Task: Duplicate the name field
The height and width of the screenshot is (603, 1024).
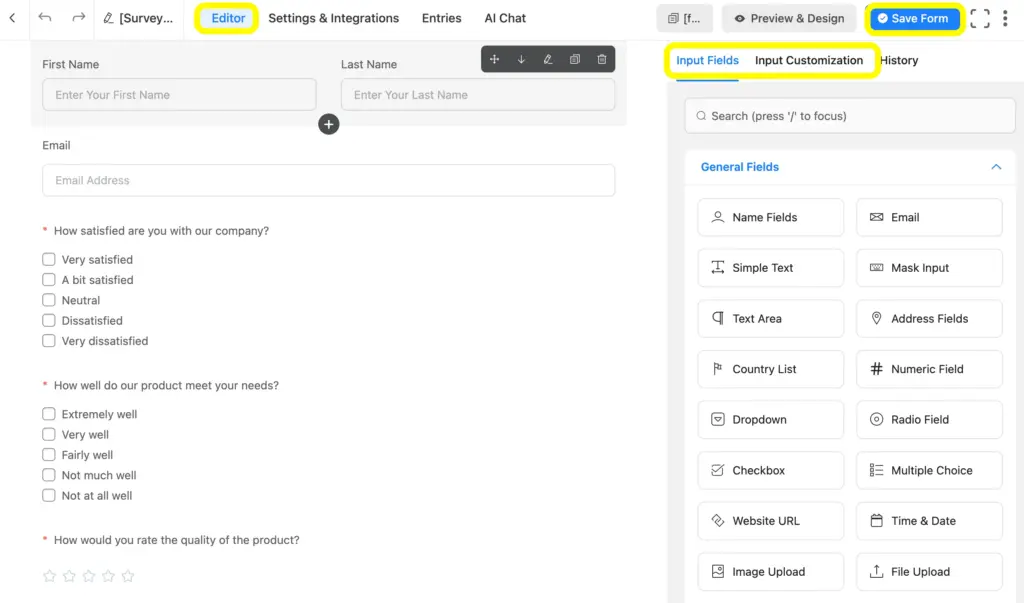Action: click(575, 59)
